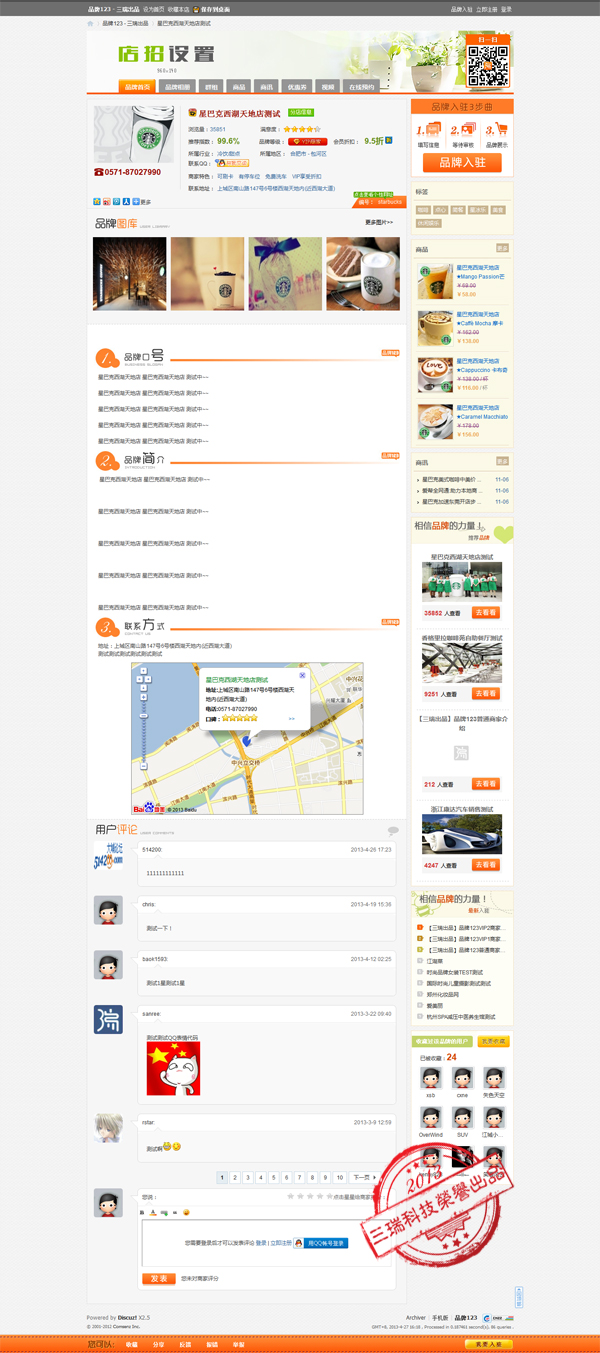Click 下一页 pagination button
This screenshot has height=1353, width=600.
click(x=364, y=1178)
